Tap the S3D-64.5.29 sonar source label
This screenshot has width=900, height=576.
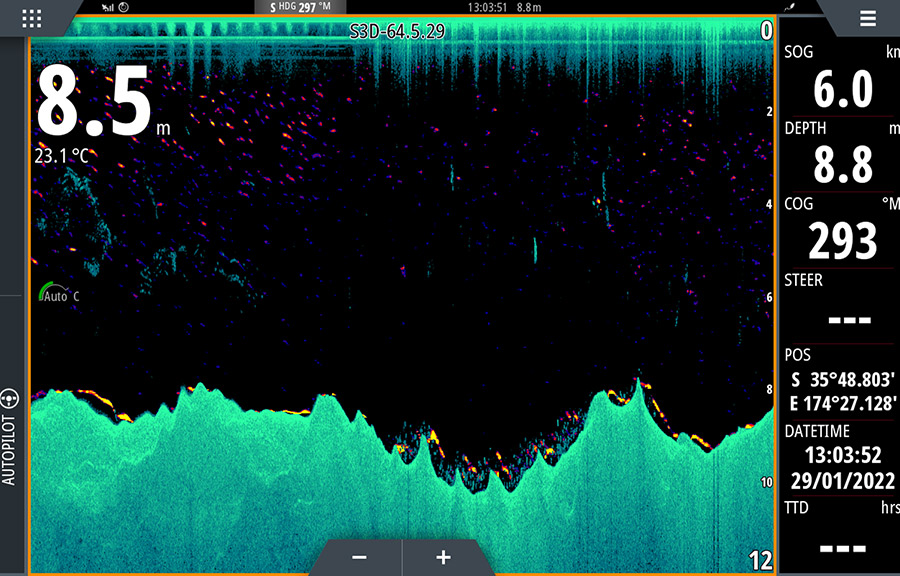[397, 31]
